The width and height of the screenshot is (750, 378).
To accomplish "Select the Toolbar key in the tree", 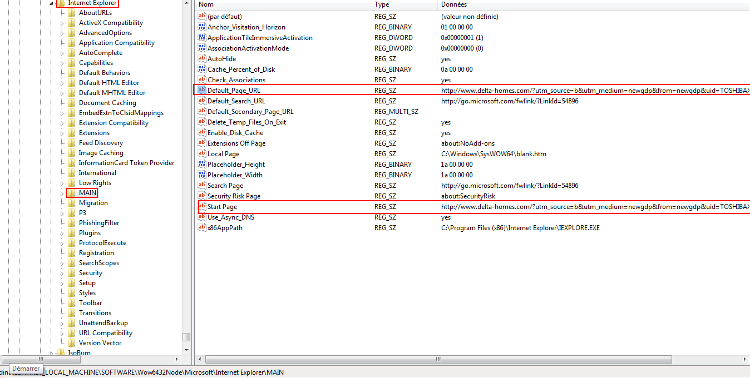I will (x=90, y=302).
